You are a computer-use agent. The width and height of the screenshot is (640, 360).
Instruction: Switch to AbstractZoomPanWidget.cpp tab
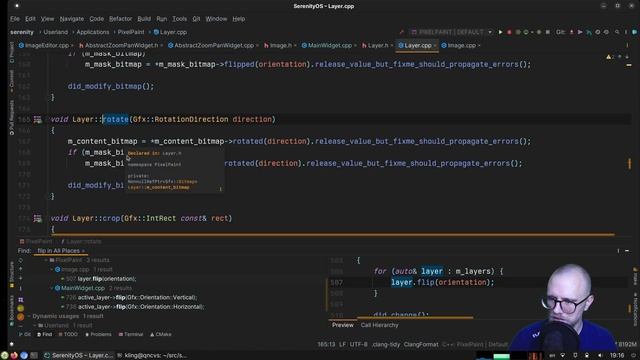tap(213, 45)
